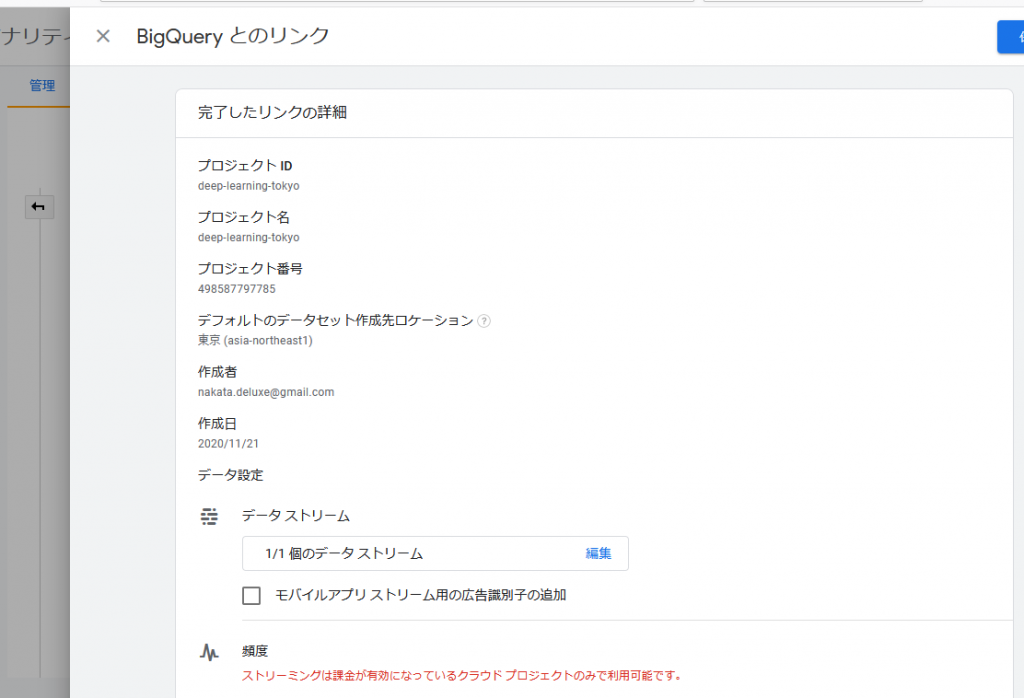Click the blue button at top right
The image size is (1024, 698).
1010,37
